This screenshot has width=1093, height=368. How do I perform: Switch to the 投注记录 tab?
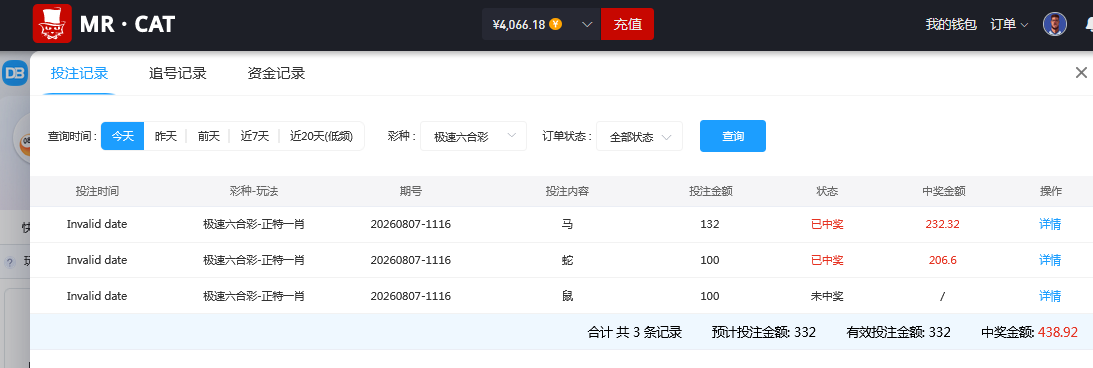point(79,73)
